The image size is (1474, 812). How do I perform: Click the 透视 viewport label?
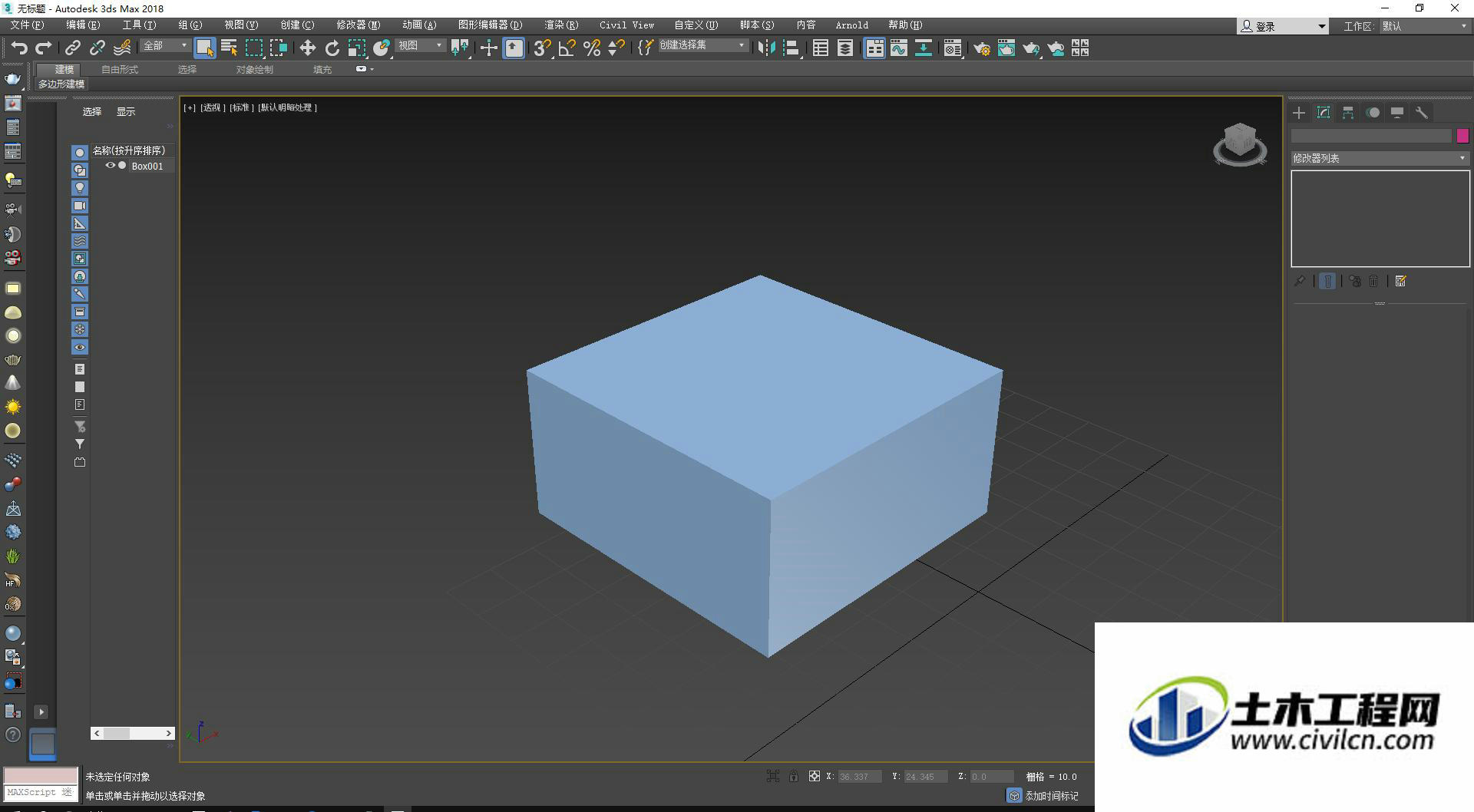213,107
